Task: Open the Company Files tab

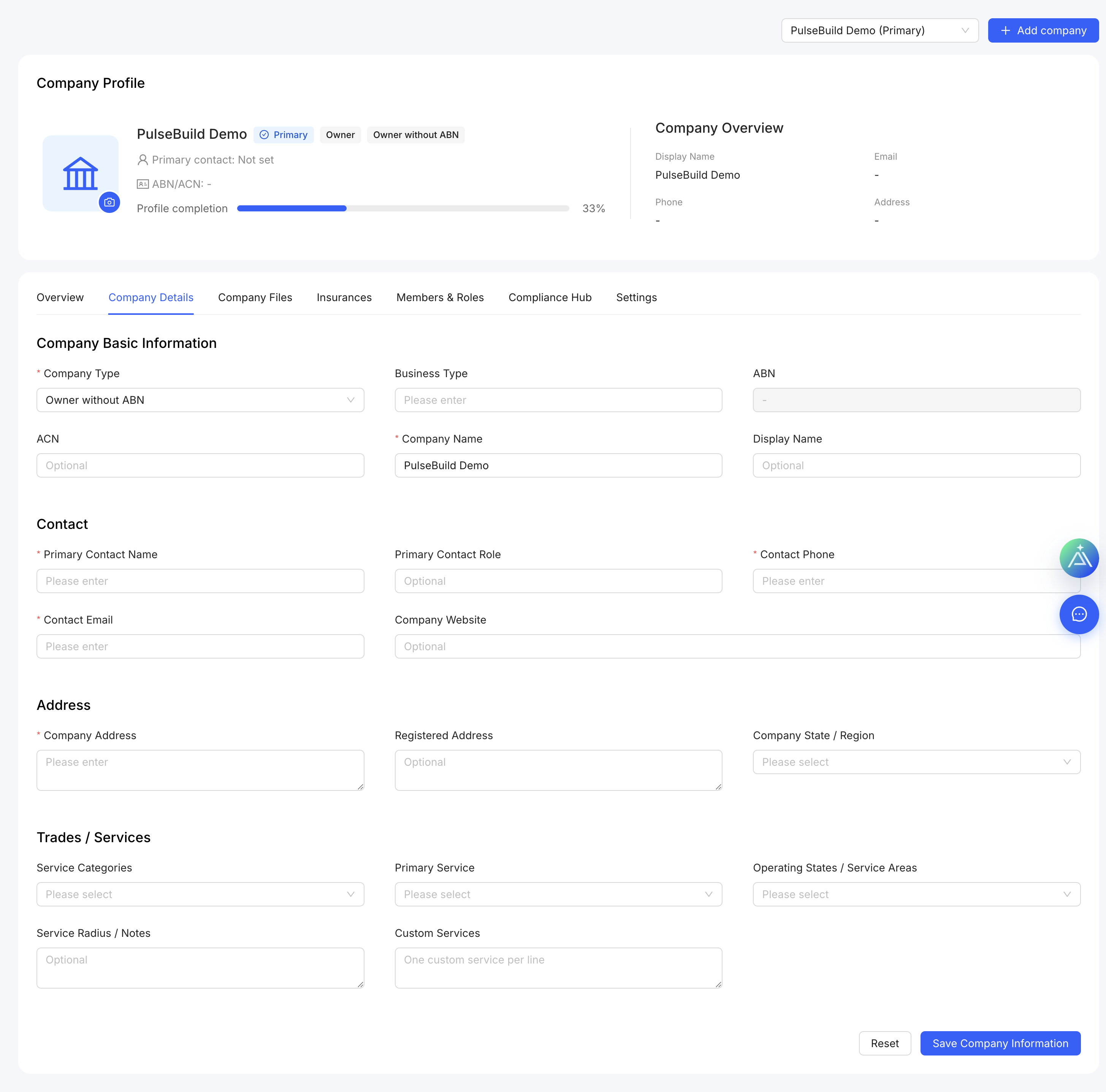Action: coord(255,297)
